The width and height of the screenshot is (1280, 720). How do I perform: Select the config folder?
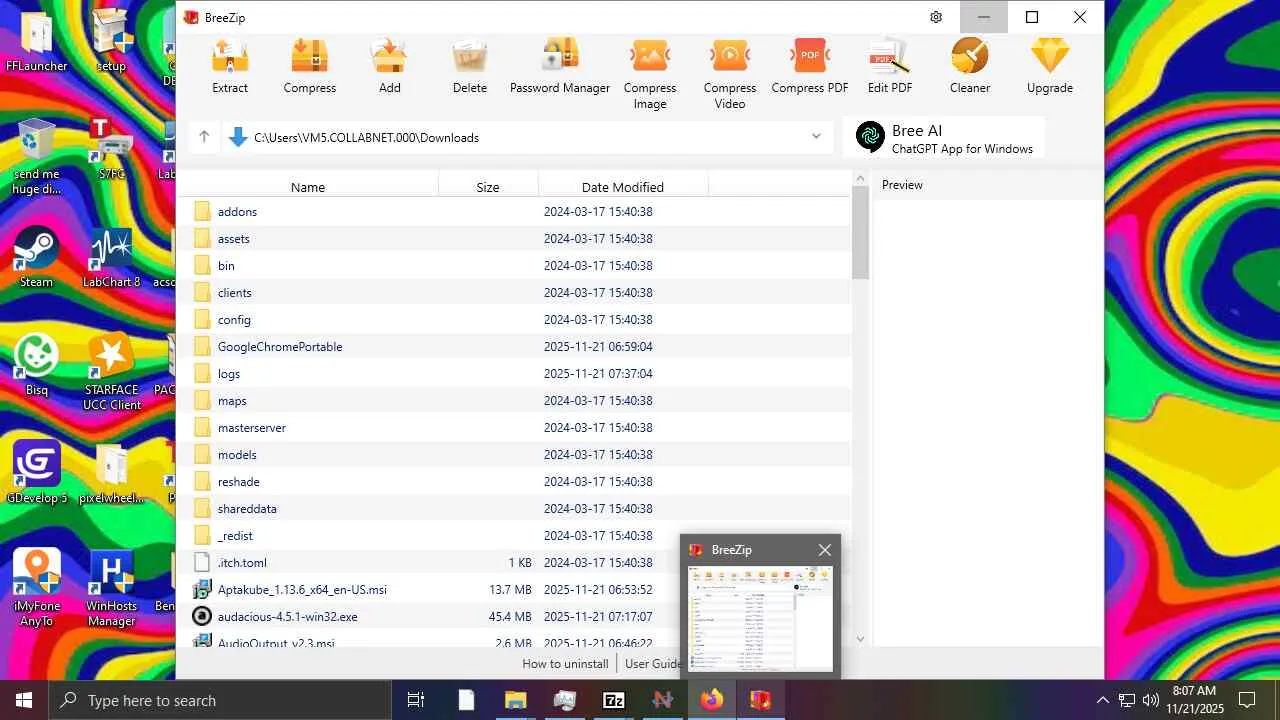pos(515,320)
